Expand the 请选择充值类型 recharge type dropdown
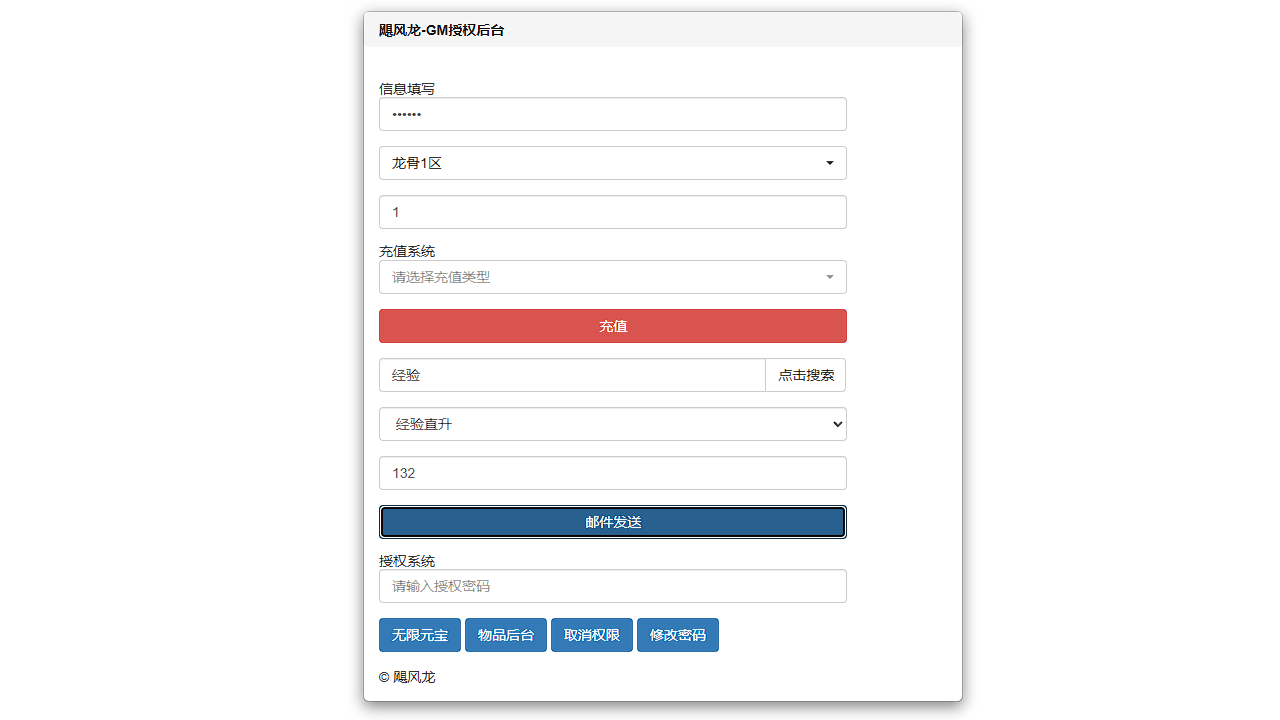1280x720 pixels. click(612, 277)
